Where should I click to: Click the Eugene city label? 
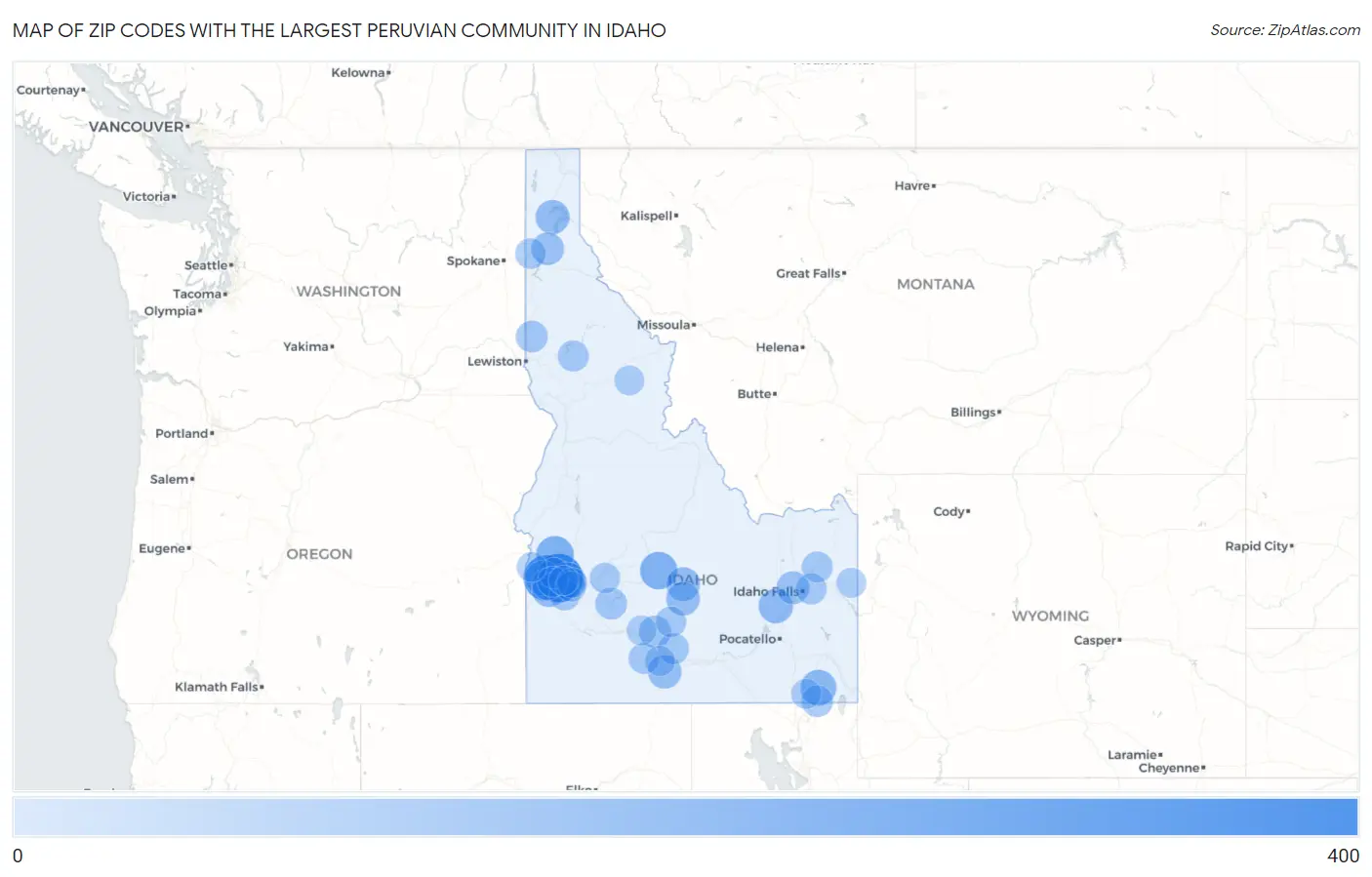163,548
